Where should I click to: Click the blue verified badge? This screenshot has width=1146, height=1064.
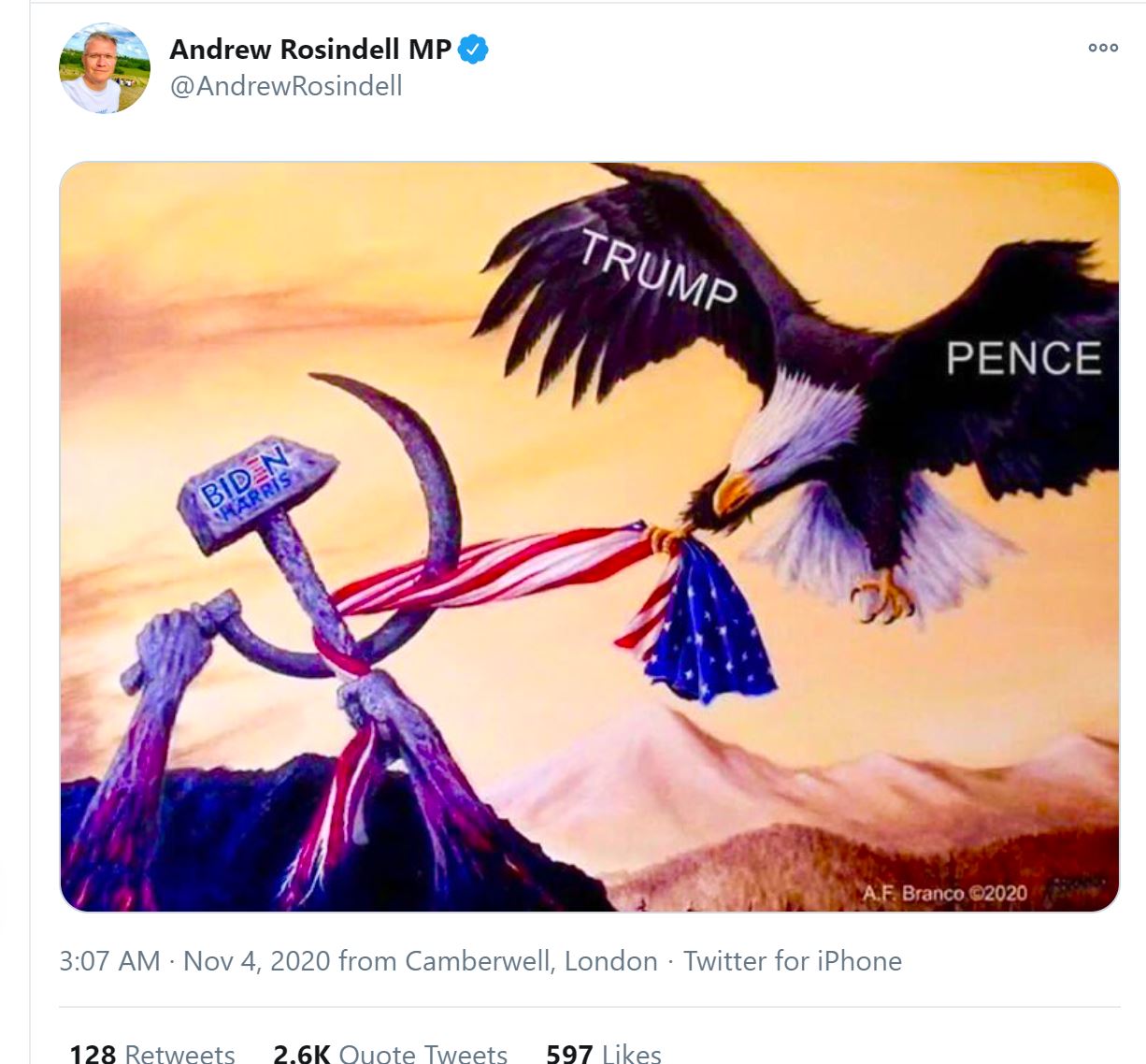pos(473,49)
